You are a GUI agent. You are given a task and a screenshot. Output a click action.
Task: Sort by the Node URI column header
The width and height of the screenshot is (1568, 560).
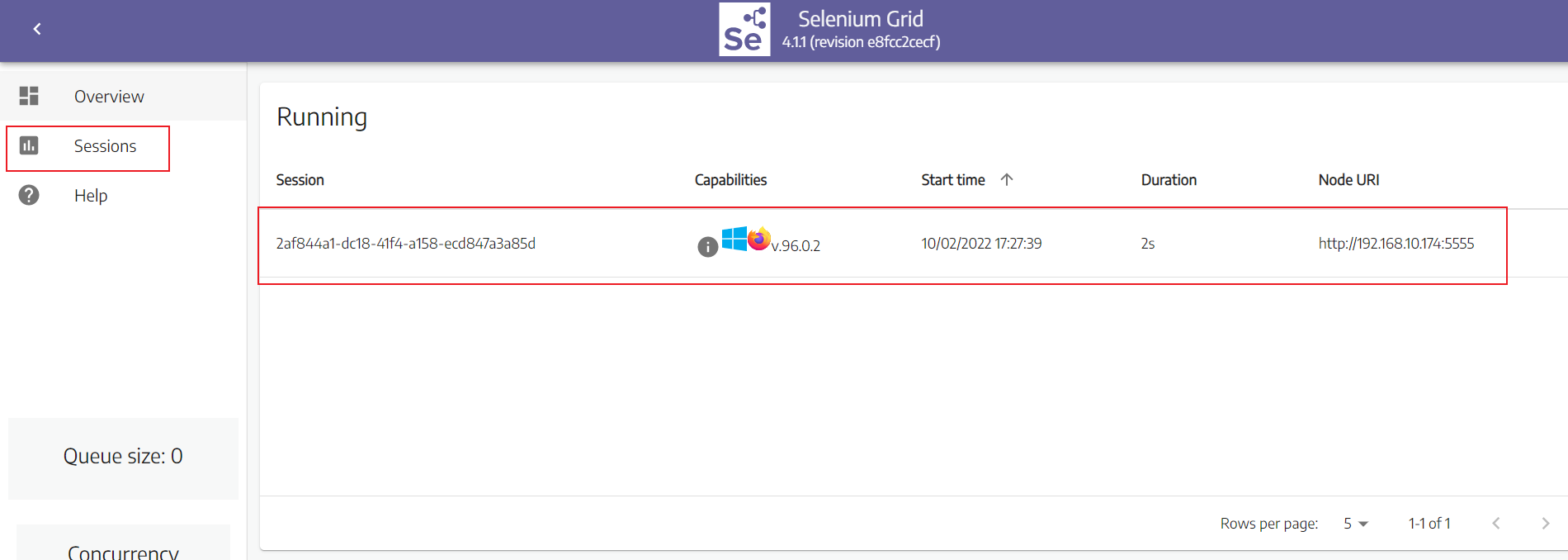[1348, 180]
